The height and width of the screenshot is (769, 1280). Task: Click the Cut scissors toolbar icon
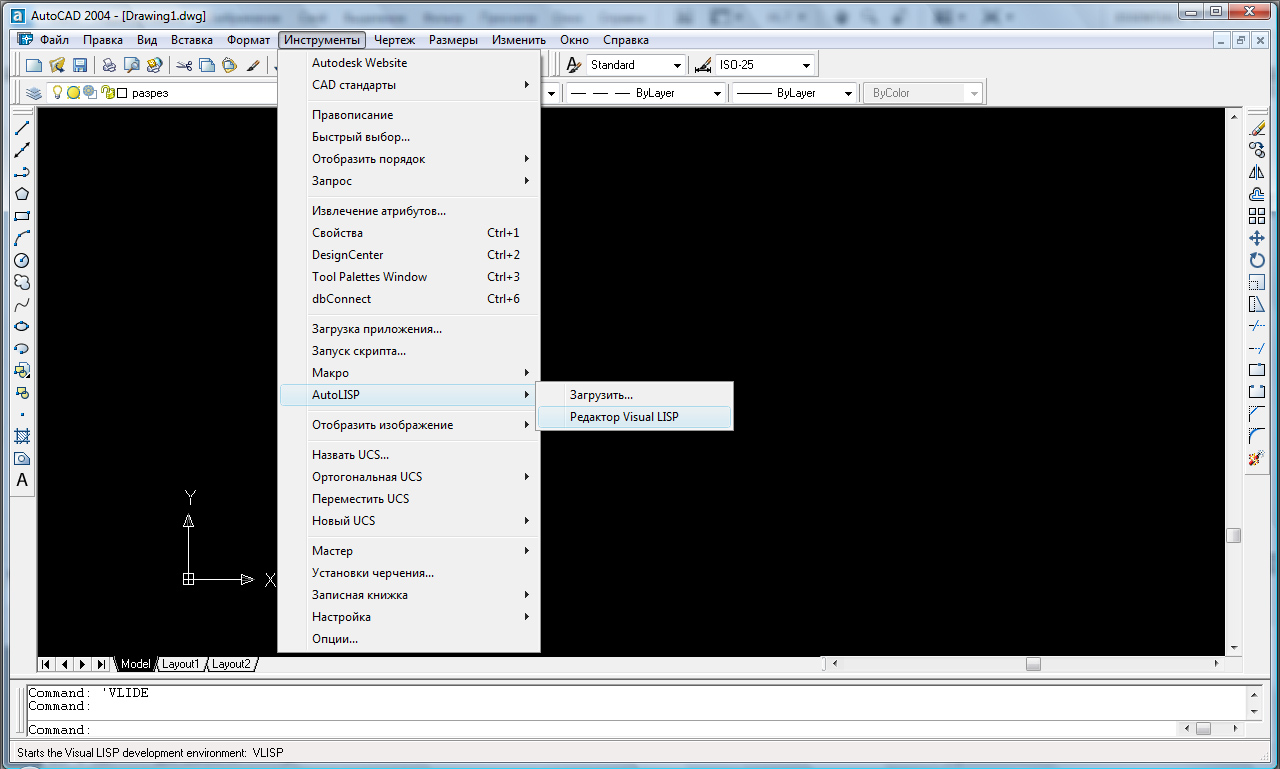pos(184,65)
